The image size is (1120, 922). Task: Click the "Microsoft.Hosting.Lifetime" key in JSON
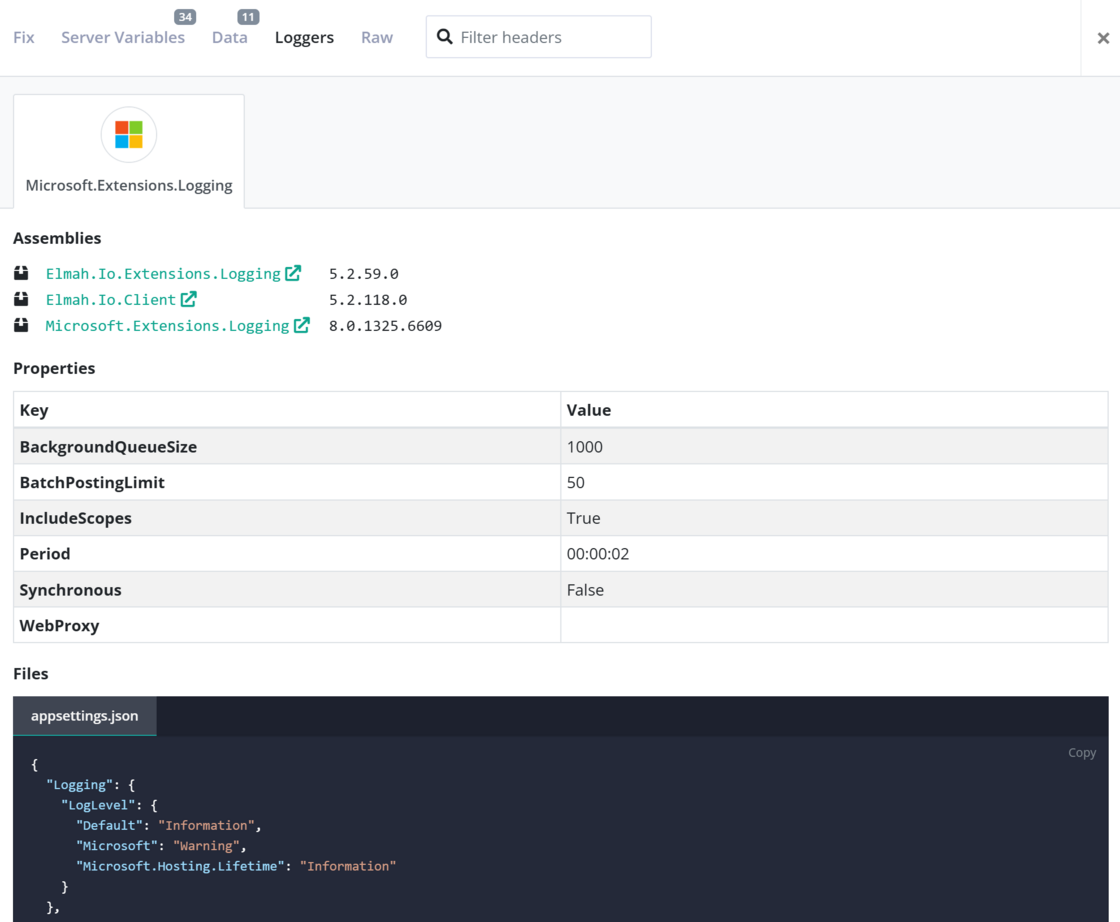coord(179,866)
